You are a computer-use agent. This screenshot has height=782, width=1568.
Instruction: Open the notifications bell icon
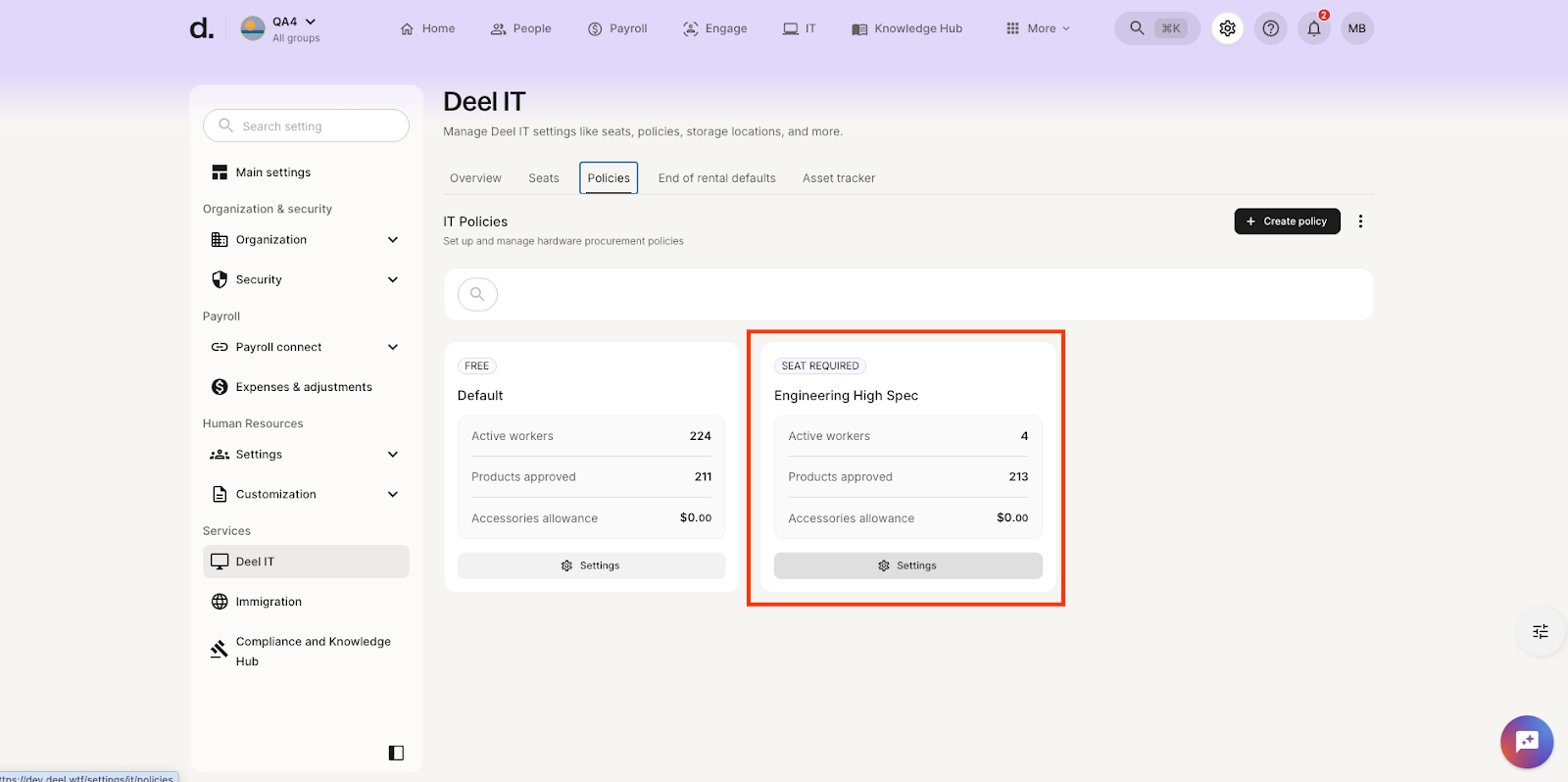pos(1313,28)
